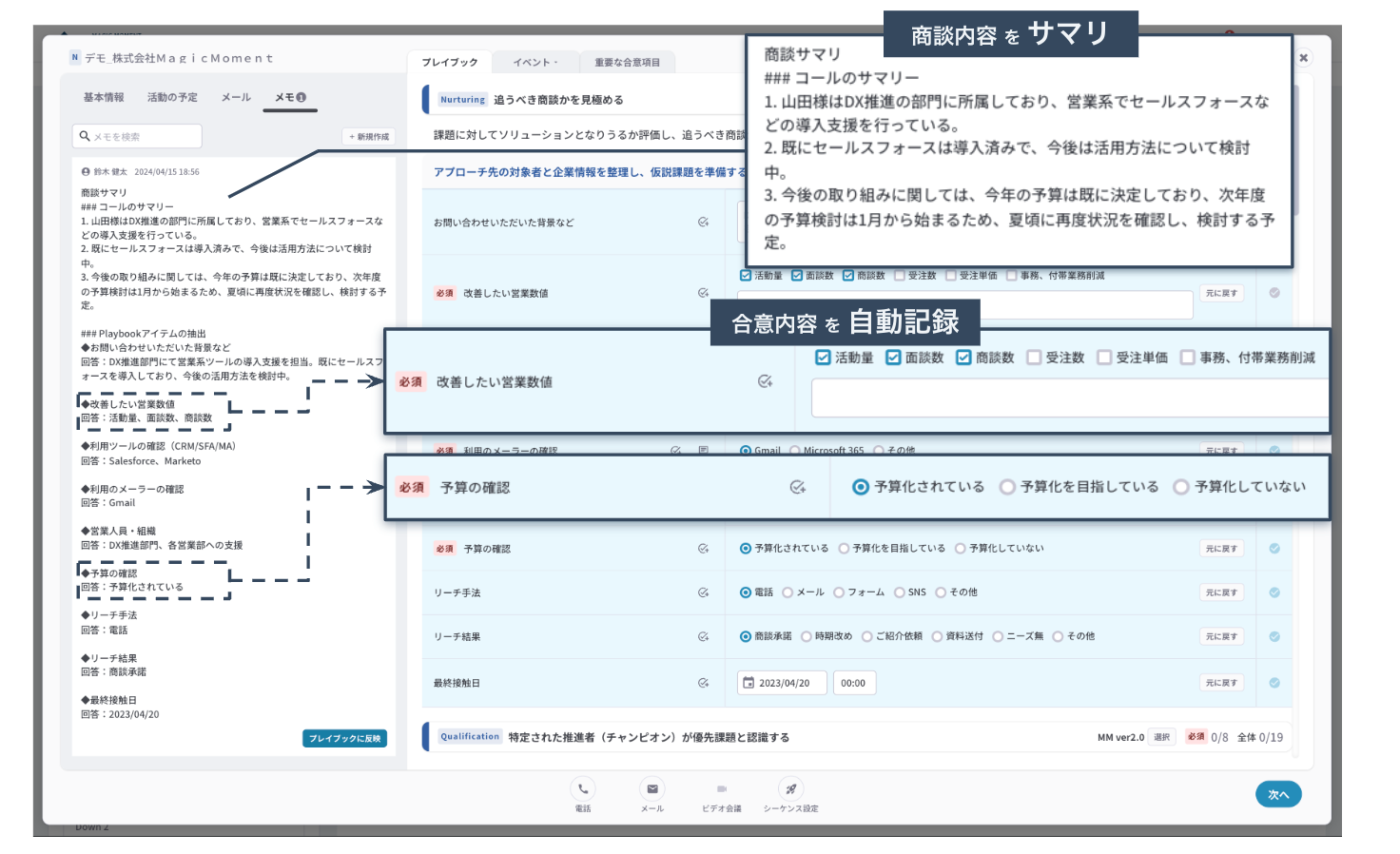Click 選択 button beside MM ver2.0

click(1162, 737)
